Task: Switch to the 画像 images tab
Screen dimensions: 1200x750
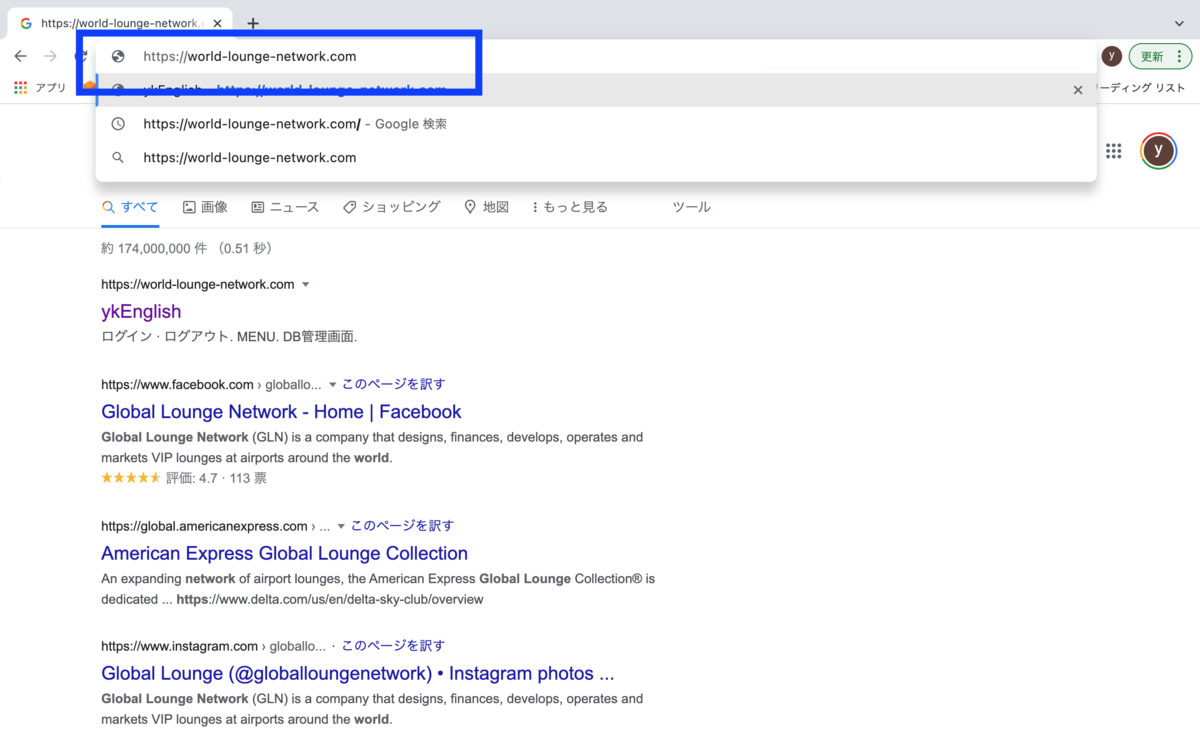Action: [205, 207]
